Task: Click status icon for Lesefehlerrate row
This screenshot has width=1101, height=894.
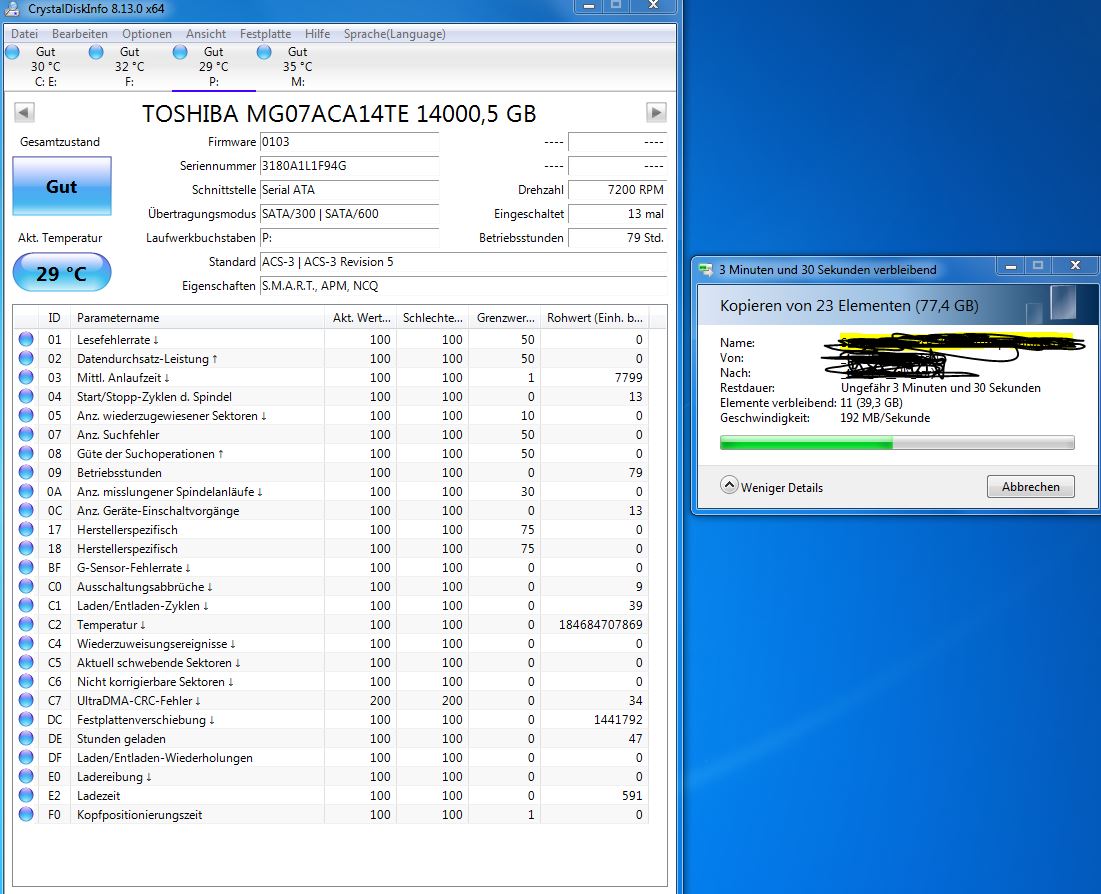Action: (26, 339)
